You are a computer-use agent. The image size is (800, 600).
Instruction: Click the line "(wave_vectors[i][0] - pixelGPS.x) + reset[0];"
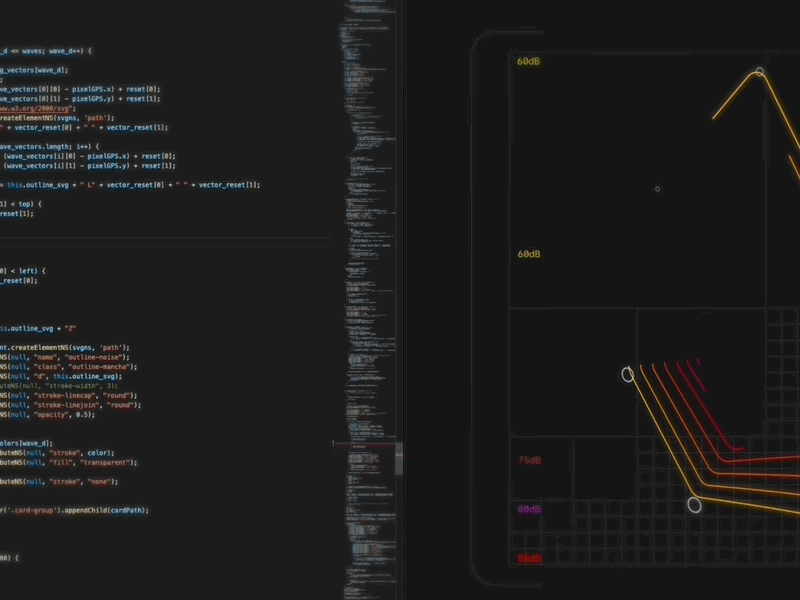[88, 156]
